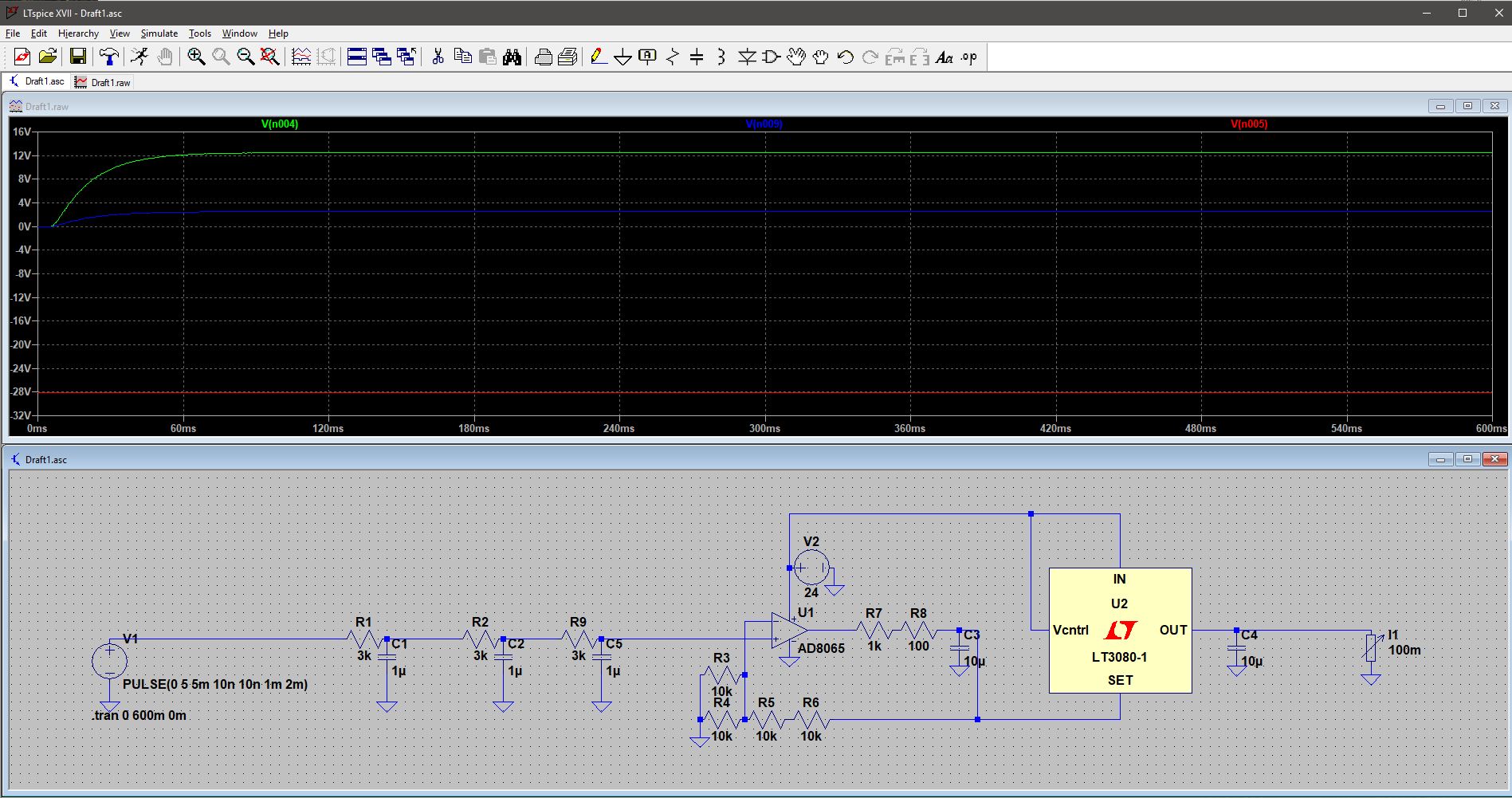Click the waveform traces plot toolbar icon
The height and width of the screenshot is (798, 1512).
click(x=301, y=57)
